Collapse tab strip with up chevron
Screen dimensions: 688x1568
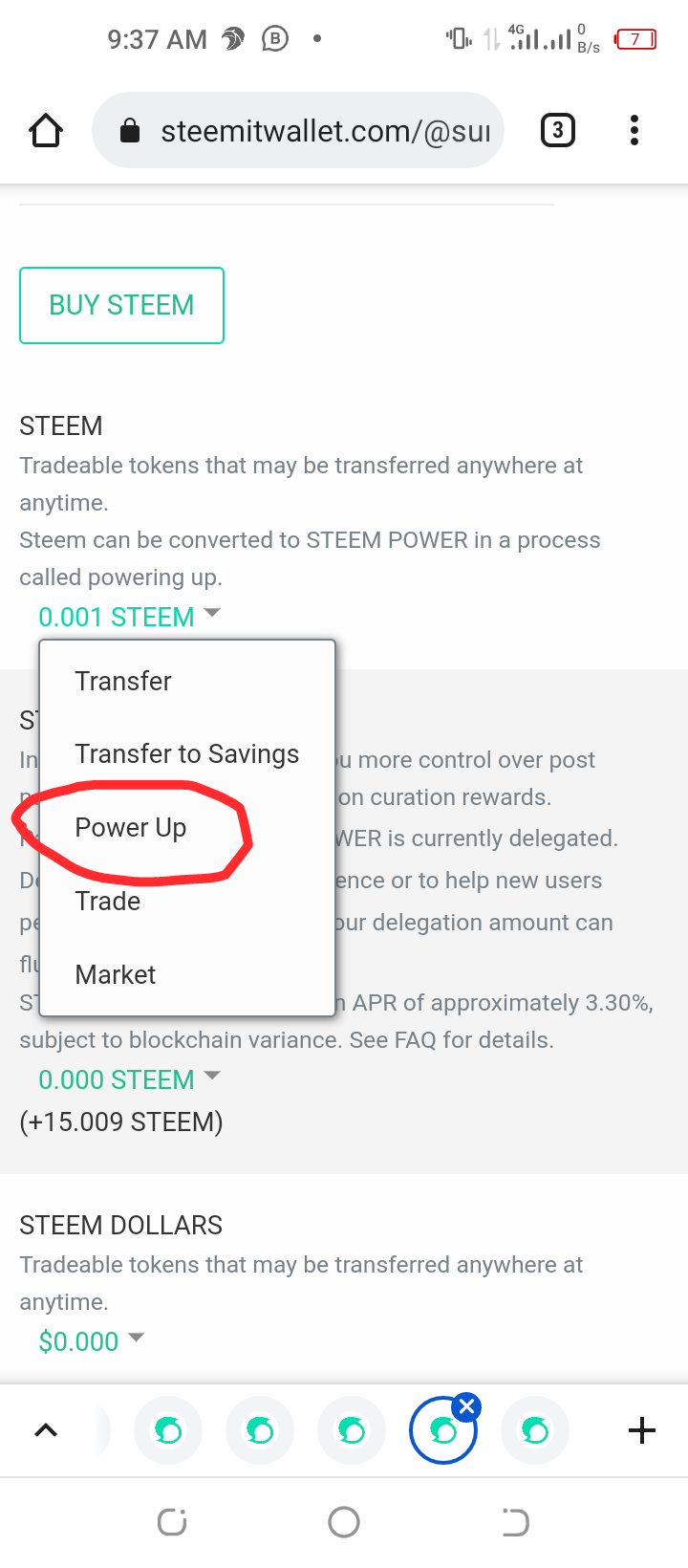click(46, 1430)
